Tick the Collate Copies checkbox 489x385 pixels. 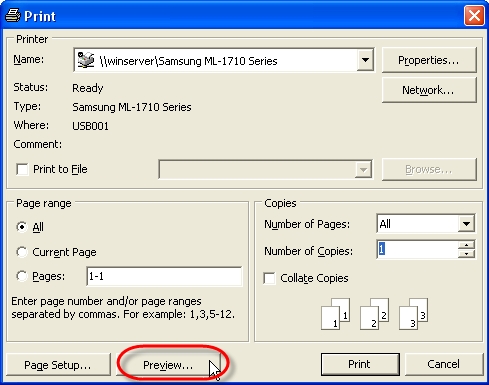269,278
